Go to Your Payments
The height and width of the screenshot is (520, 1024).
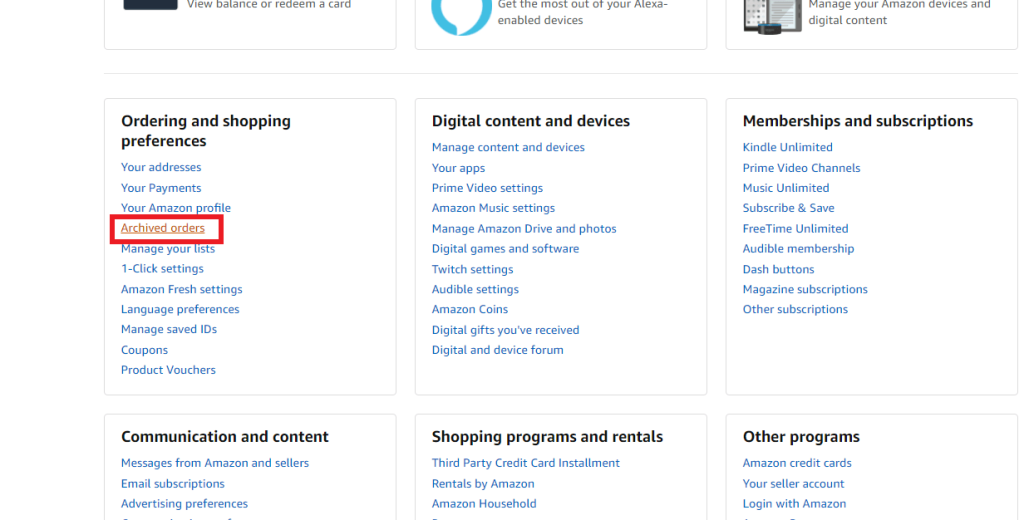tap(161, 188)
